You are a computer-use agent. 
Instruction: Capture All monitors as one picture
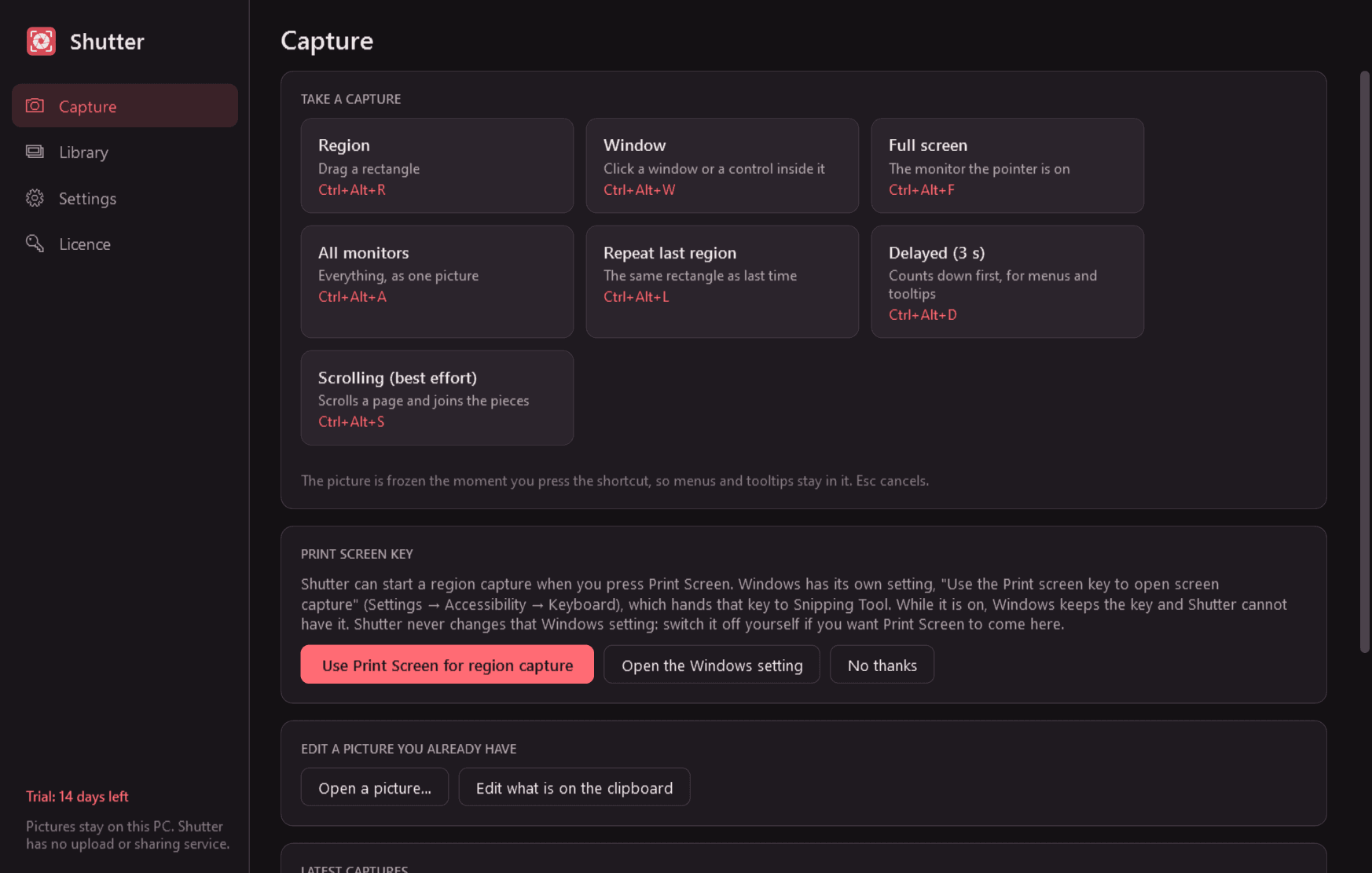437,281
